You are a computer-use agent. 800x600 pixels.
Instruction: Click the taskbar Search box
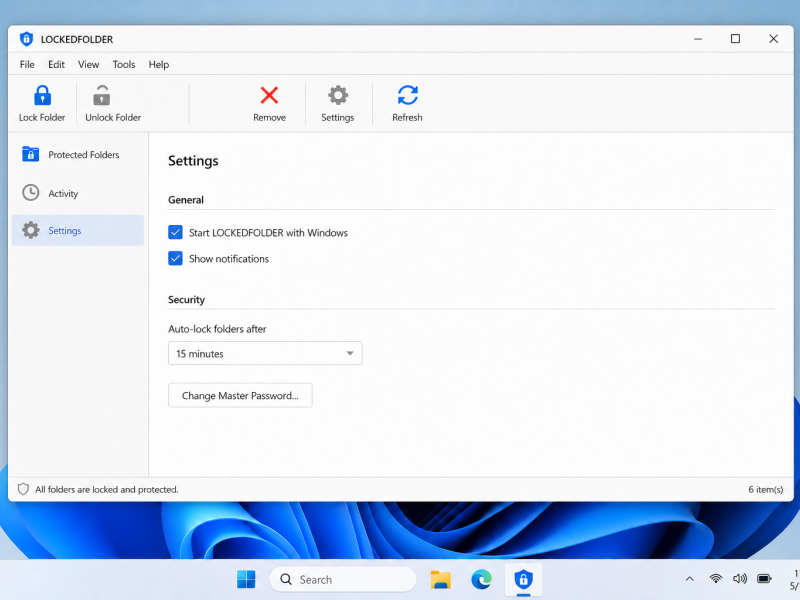pyautogui.click(x=342, y=580)
